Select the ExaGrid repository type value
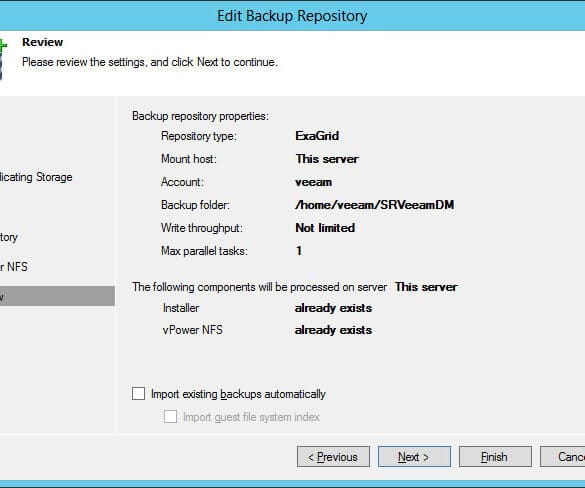The image size is (585, 488). point(317,135)
